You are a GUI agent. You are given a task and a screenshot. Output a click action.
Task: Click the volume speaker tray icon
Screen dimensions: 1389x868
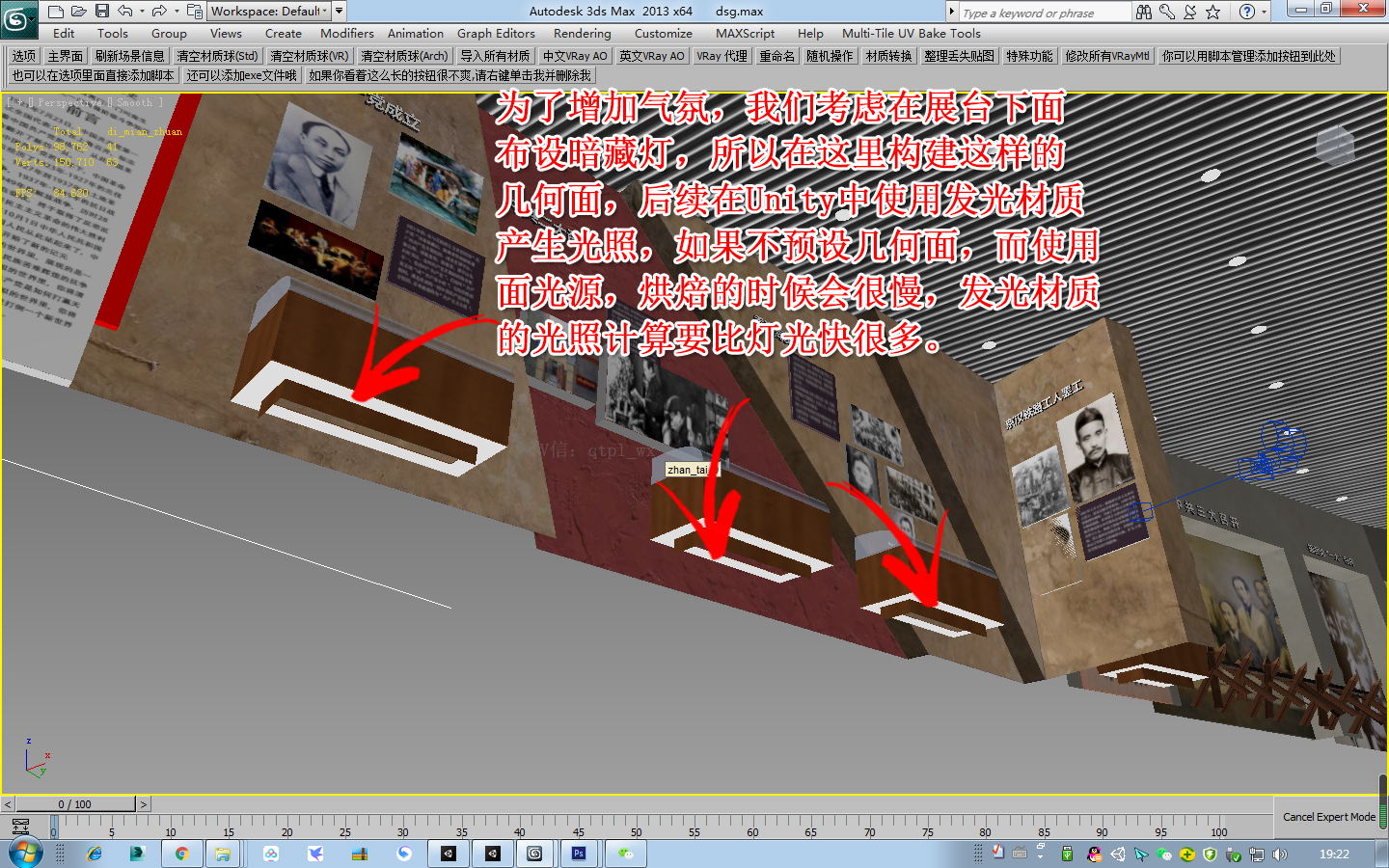1280,854
